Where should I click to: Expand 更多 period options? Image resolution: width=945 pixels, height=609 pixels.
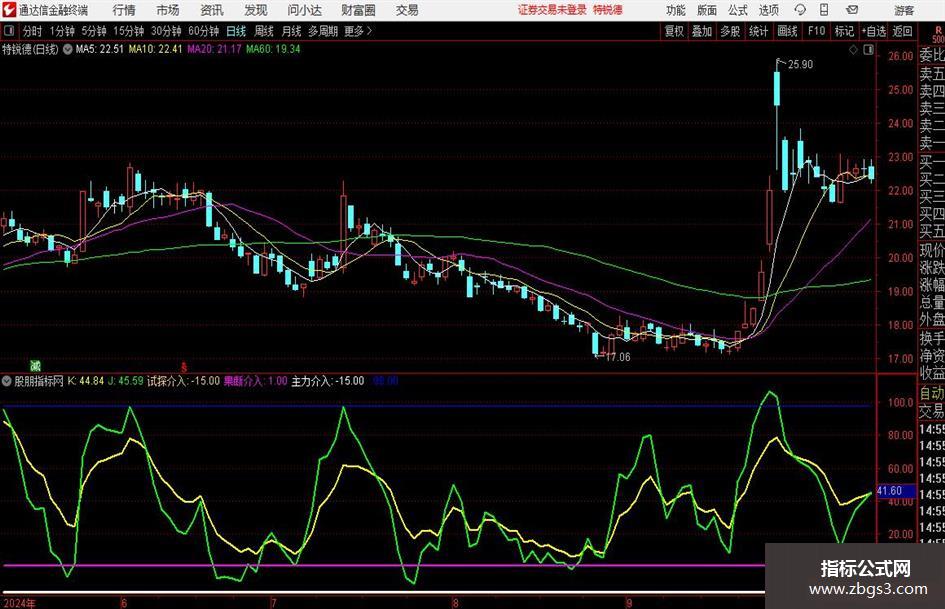358,31
